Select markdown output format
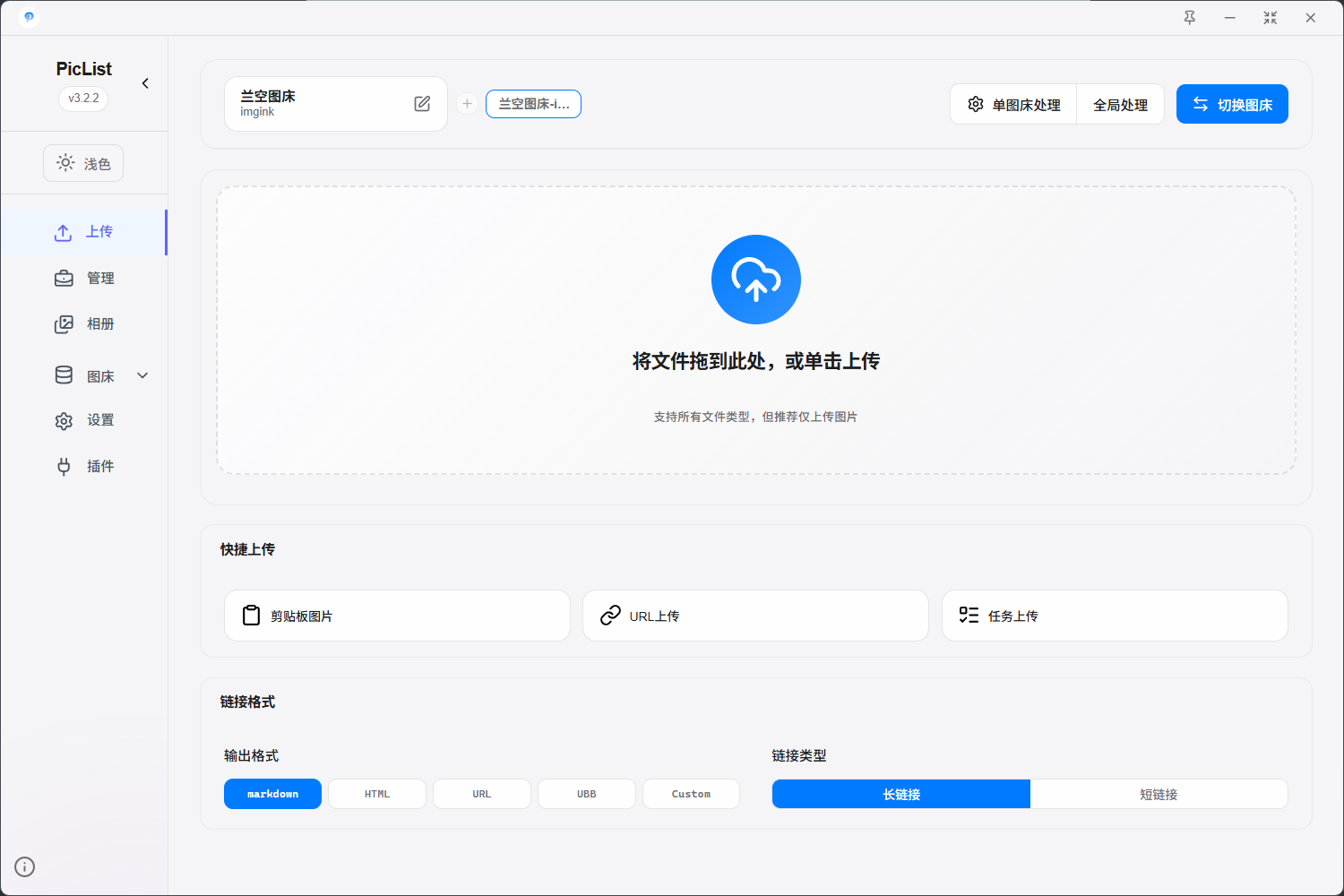 tap(272, 794)
